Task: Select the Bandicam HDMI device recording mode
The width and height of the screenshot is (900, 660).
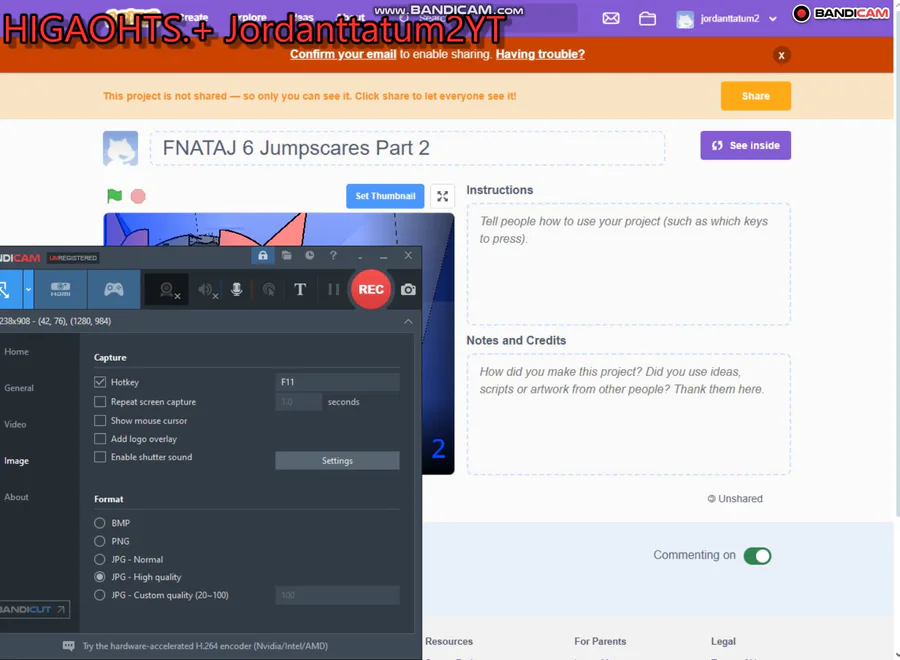Action: (x=60, y=289)
